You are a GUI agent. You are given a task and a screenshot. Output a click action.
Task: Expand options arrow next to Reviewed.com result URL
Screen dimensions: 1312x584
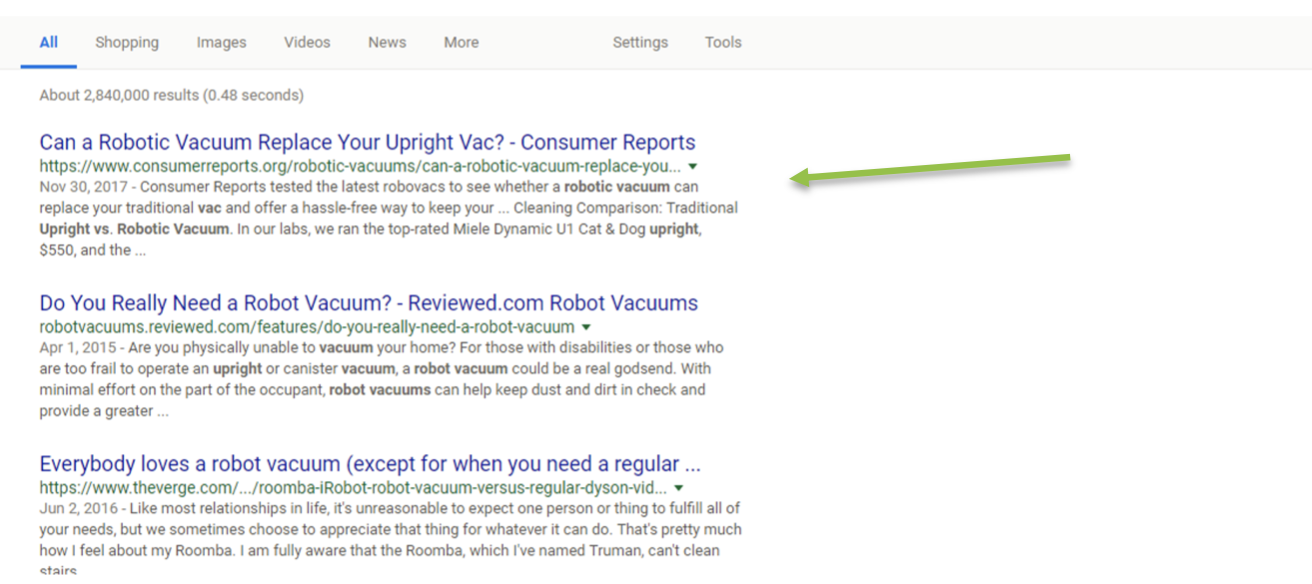tap(586, 326)
